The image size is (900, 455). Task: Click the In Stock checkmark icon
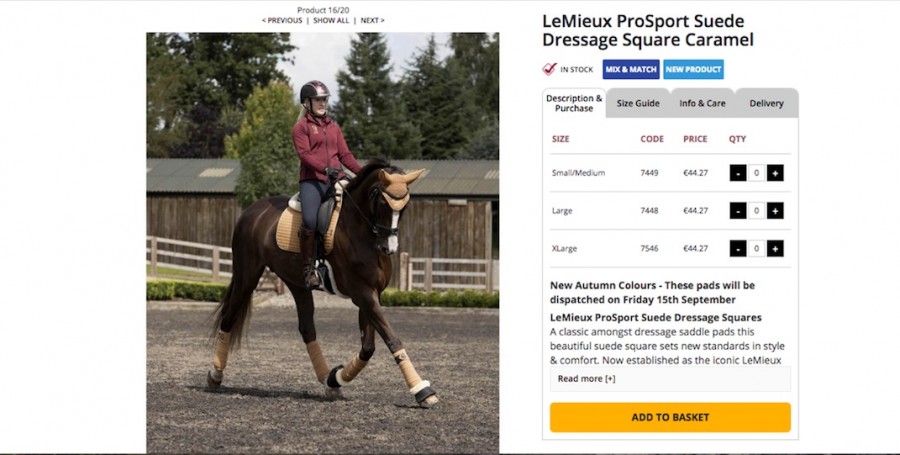[x=549, y=69]
